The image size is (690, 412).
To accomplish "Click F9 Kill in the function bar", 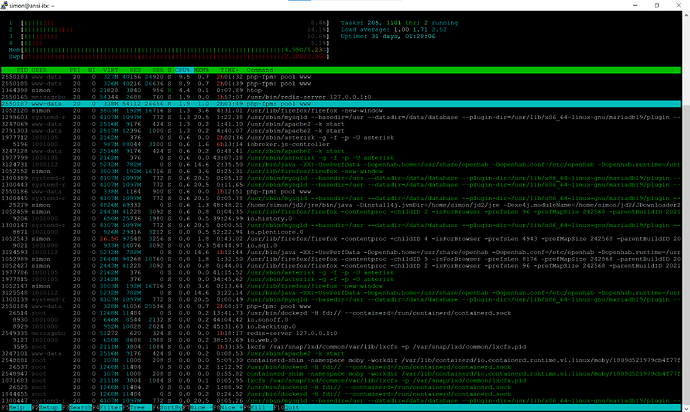I will [257, 408].
